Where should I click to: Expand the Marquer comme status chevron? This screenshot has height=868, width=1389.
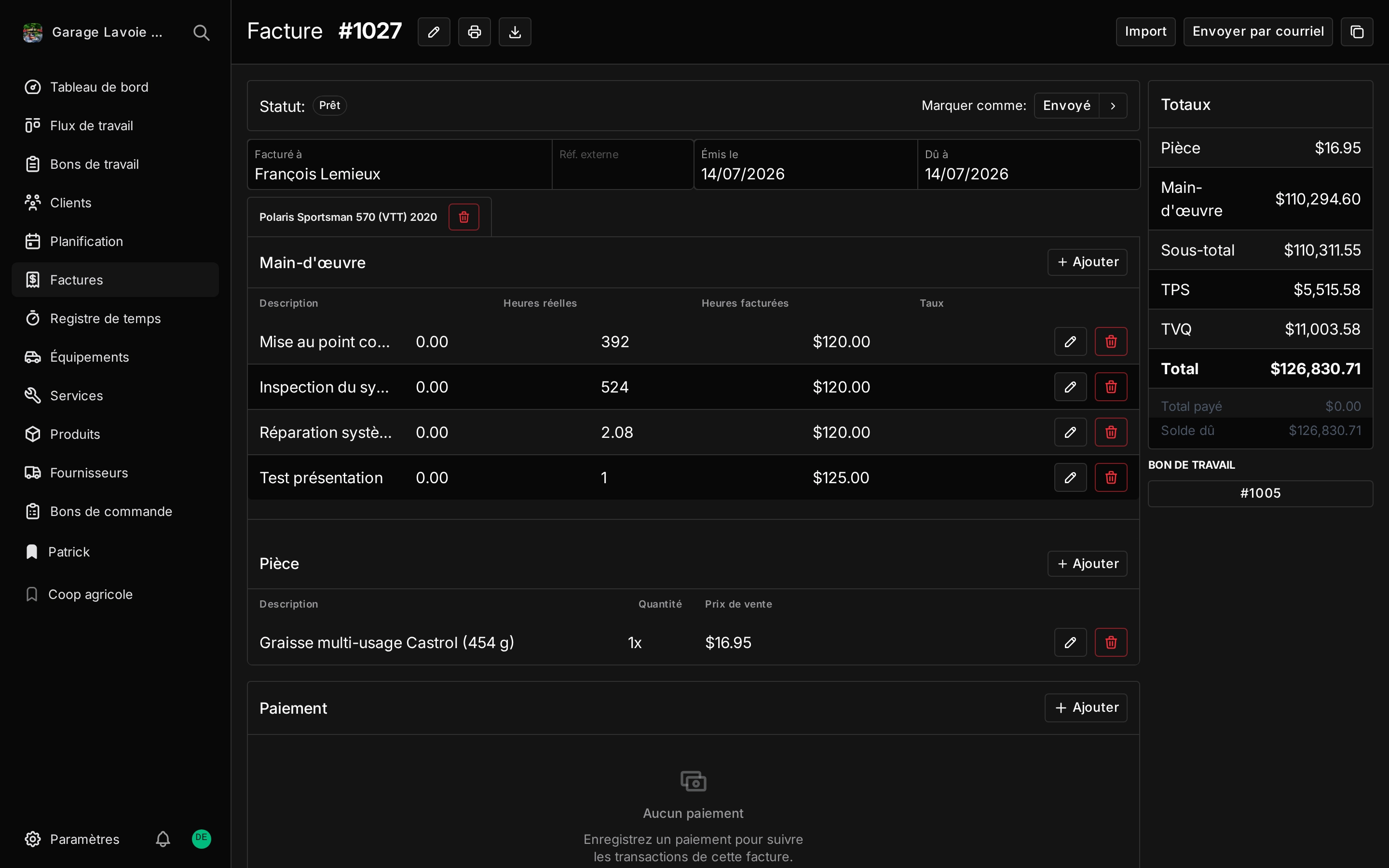pos(1113,106)
